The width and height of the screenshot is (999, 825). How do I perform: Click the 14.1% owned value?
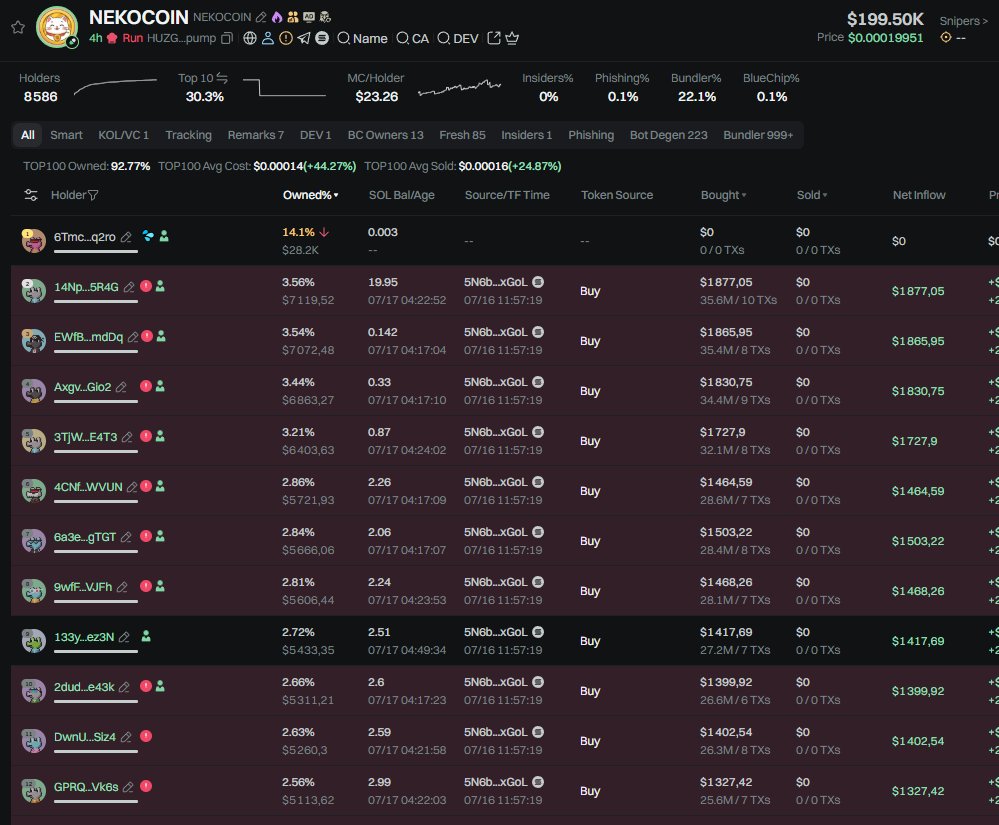[298, 232]
